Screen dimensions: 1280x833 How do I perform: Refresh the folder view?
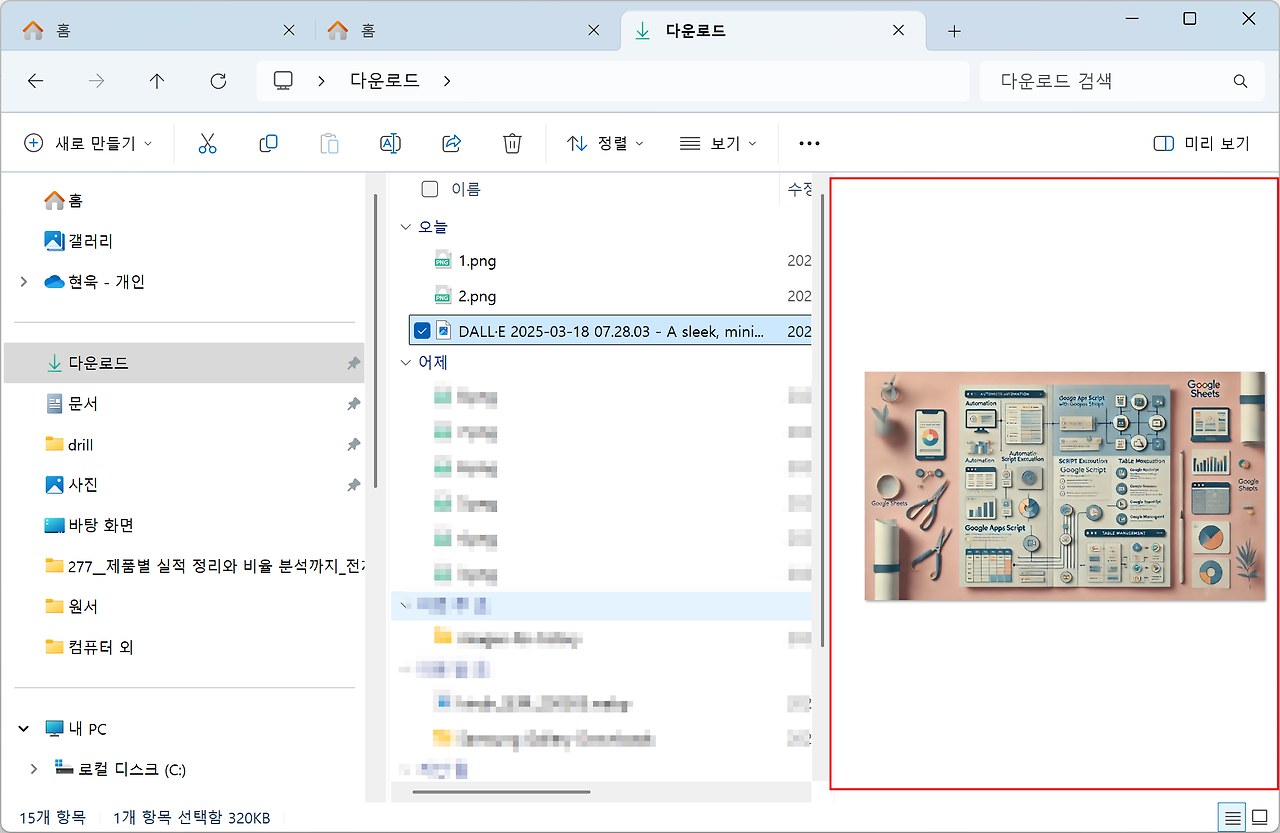coord(218,81)
